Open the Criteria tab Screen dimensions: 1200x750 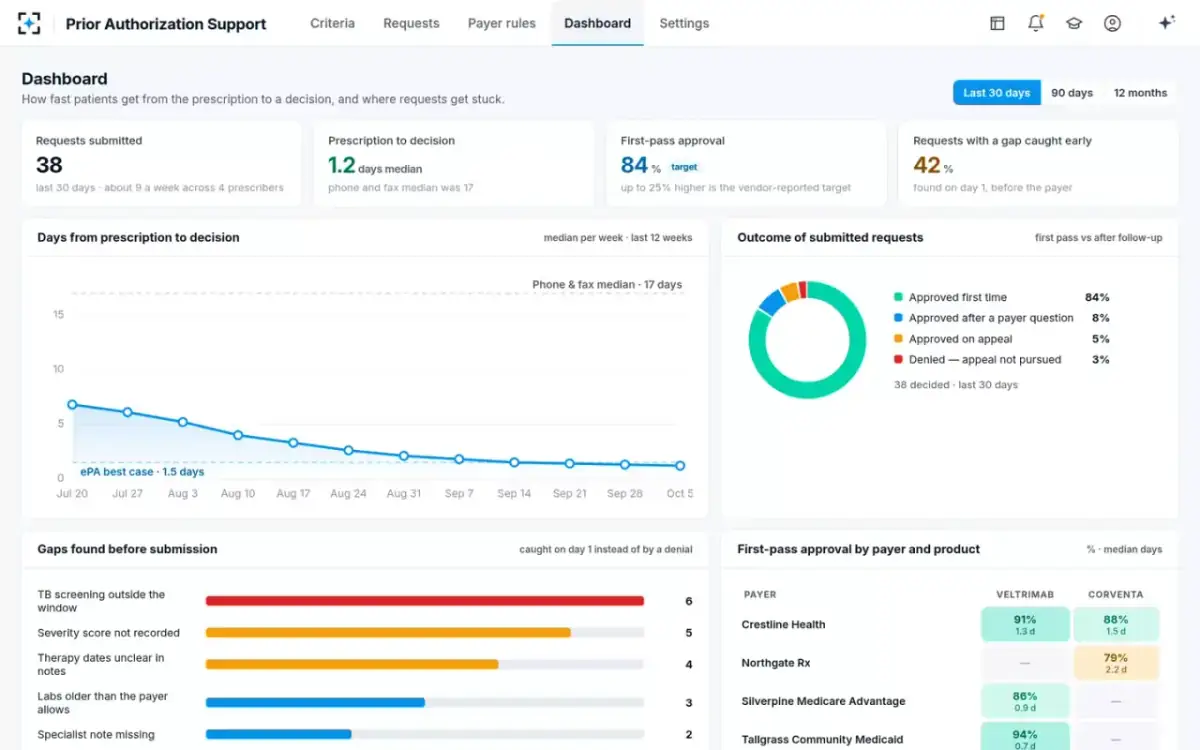pos(332,23)
